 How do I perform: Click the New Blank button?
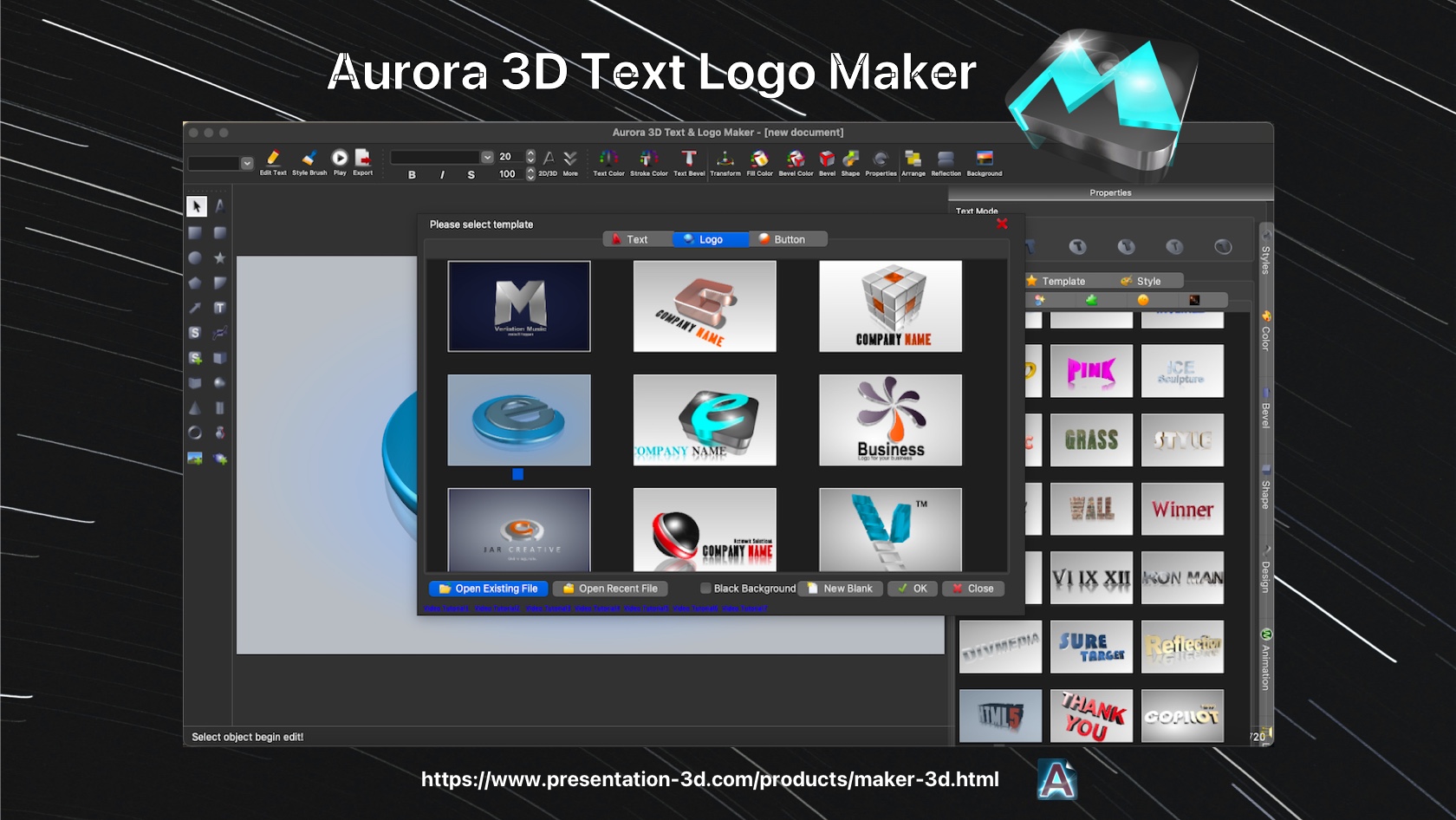click(x=841, y=589)
